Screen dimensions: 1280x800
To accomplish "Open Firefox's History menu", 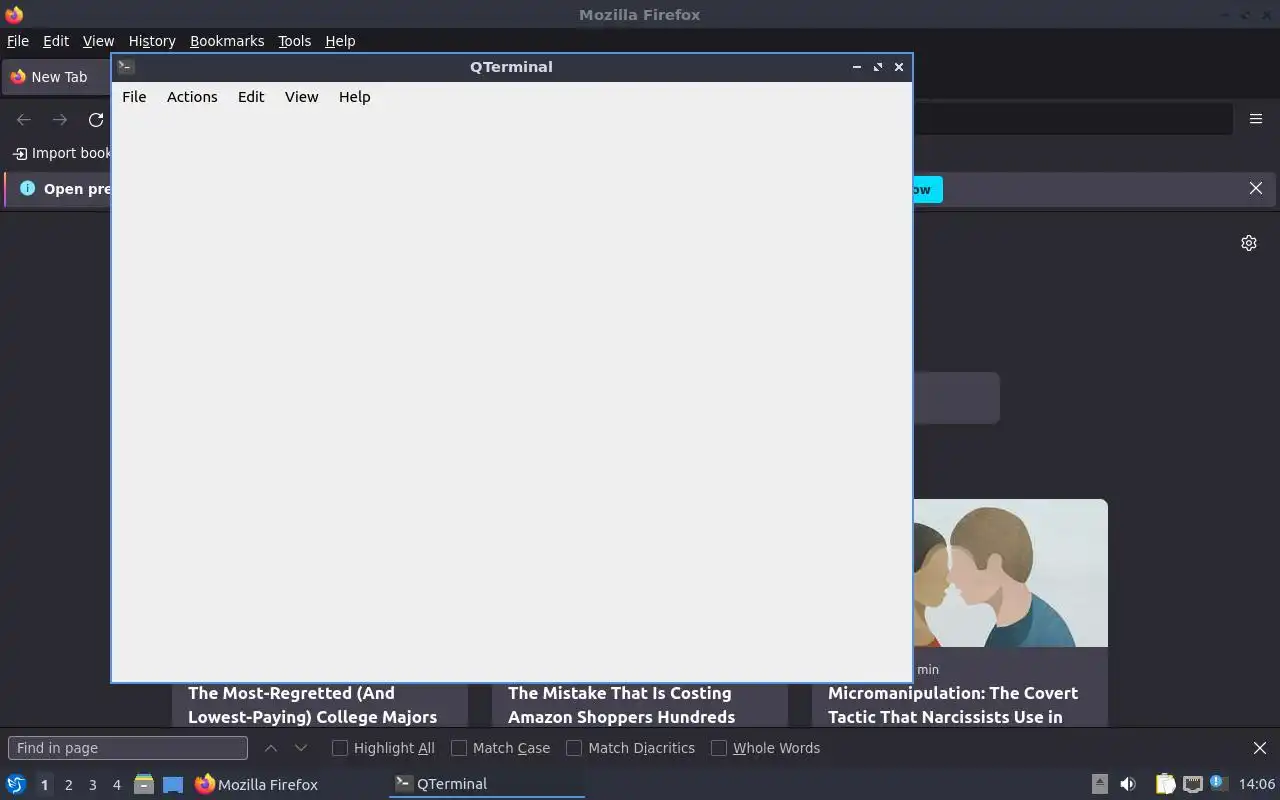I will pos(152,41).
